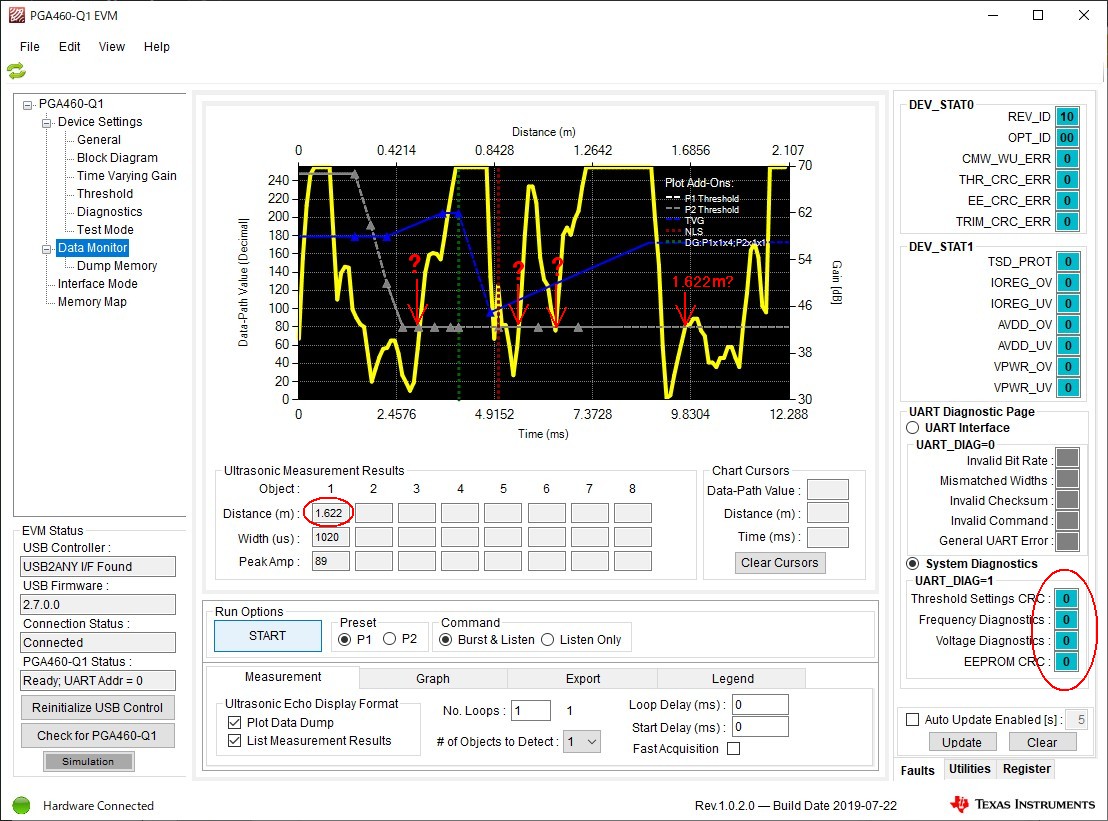Viewport: 1108px width, 821px height.
Task: Click the No. Loops input field
Action: click(x=531, y=711)
